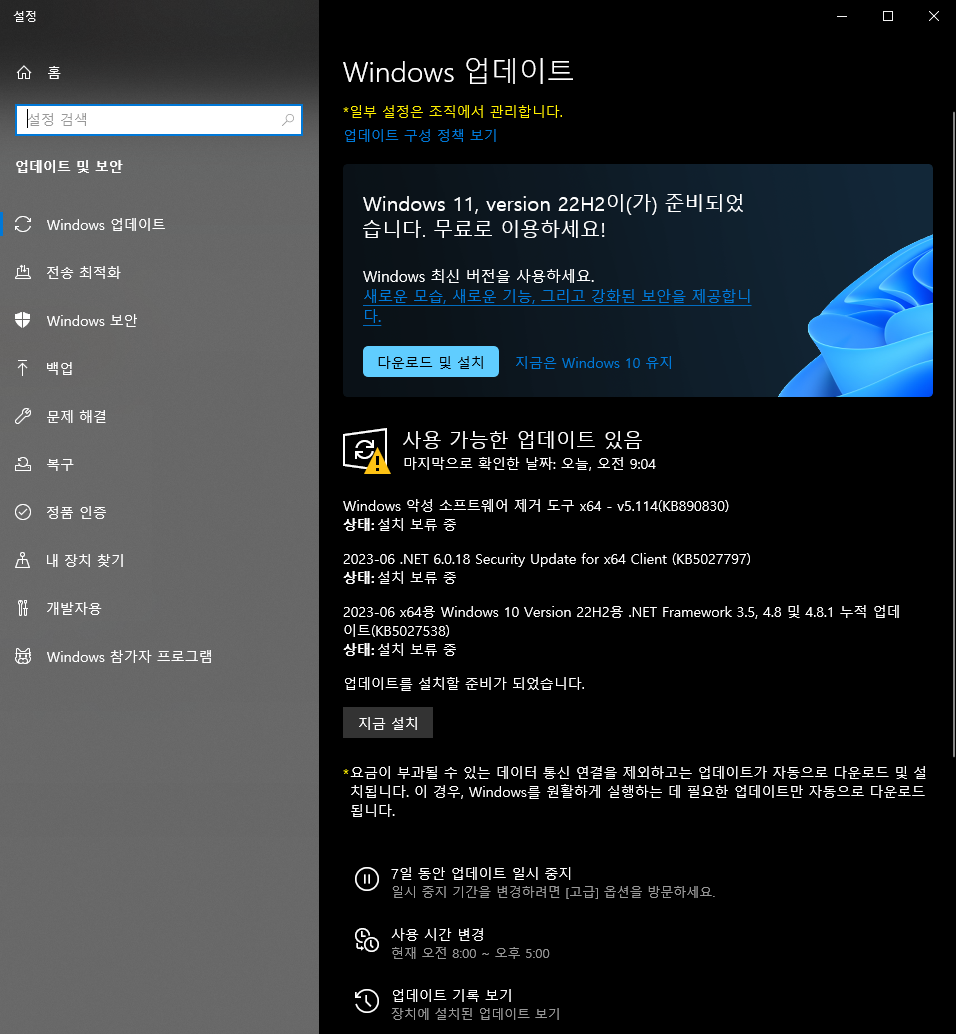Open 전송 최적화 in the sidebar

(160, 272)
